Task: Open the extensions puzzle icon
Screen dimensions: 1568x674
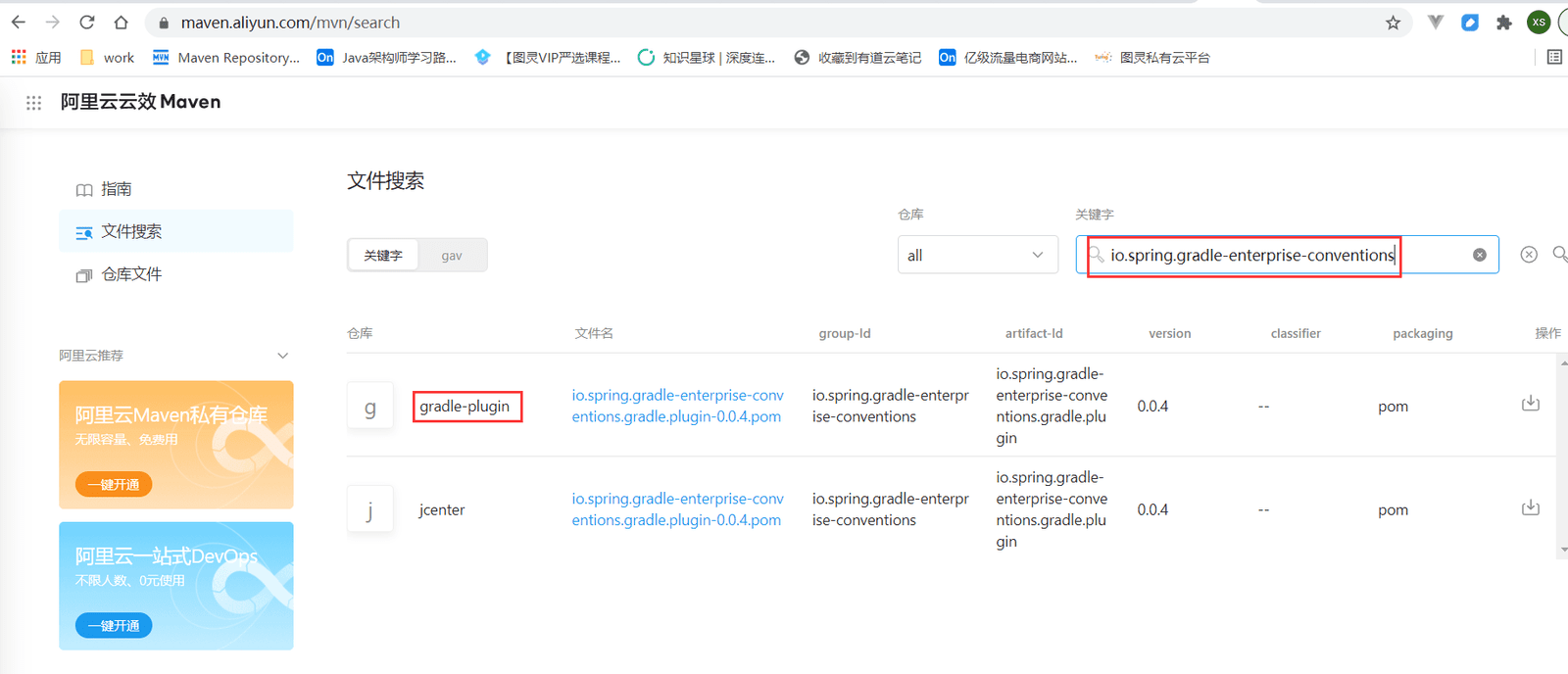Action: pyautogui.click(x=1503, y=23)
